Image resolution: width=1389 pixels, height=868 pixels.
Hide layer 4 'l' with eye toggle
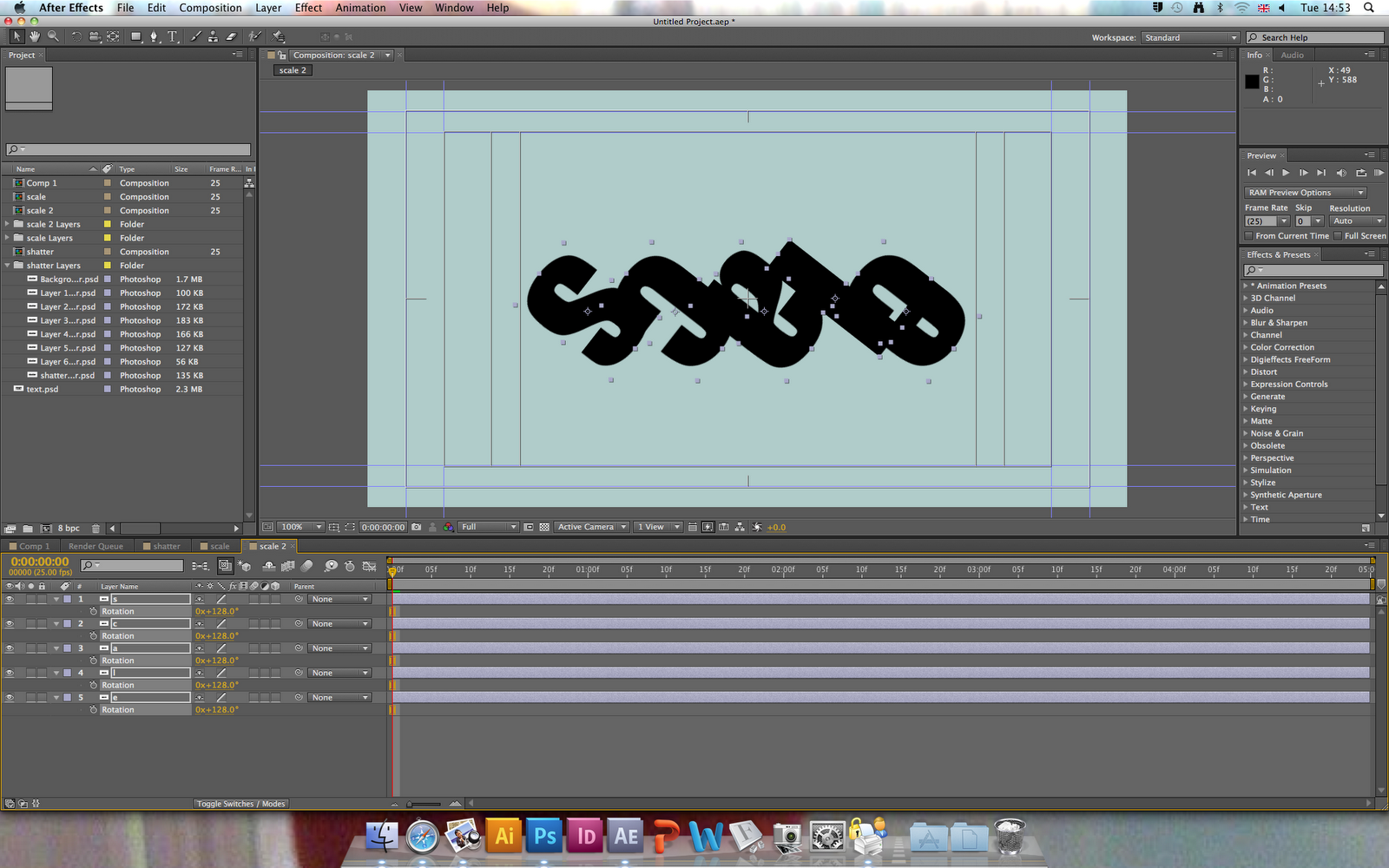coord(10,673)
